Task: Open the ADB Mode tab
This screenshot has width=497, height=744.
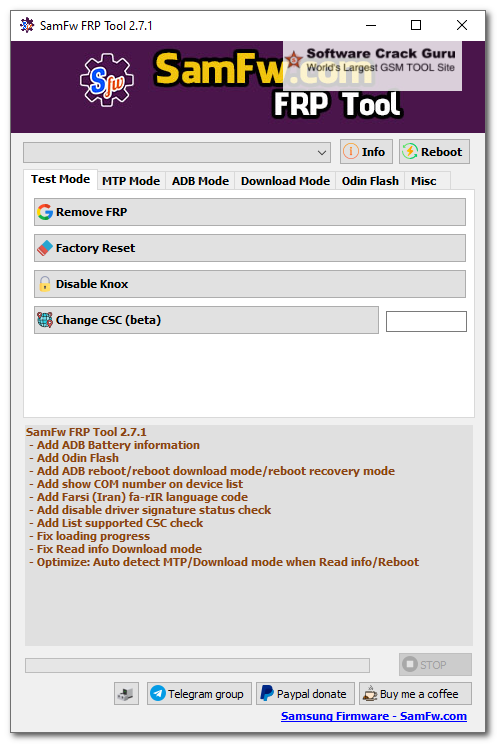Action: (200, 181)
